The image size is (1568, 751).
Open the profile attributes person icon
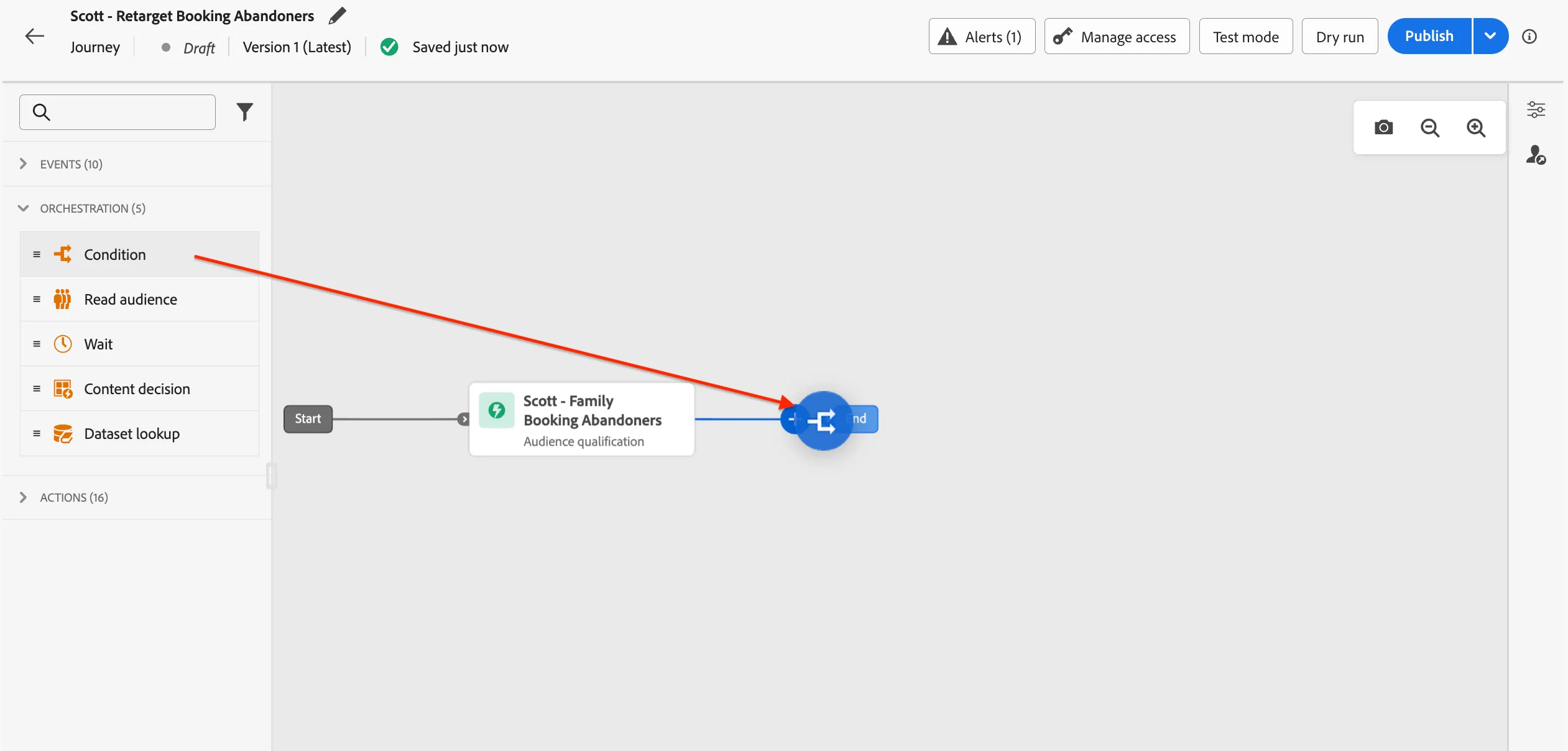tap(1536, 154)
